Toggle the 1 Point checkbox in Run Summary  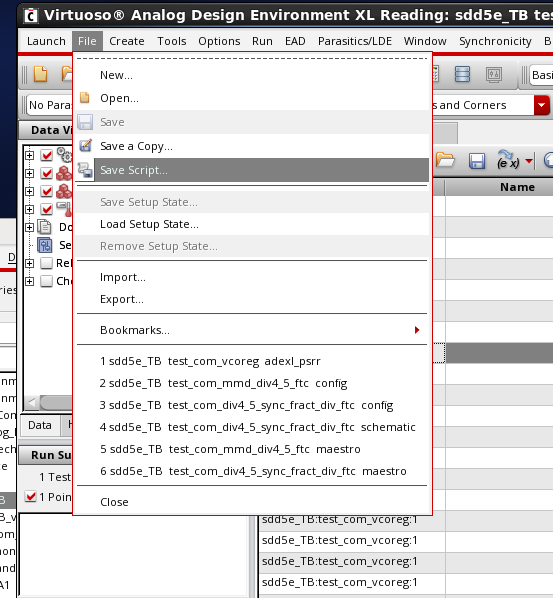pos(31,497)
